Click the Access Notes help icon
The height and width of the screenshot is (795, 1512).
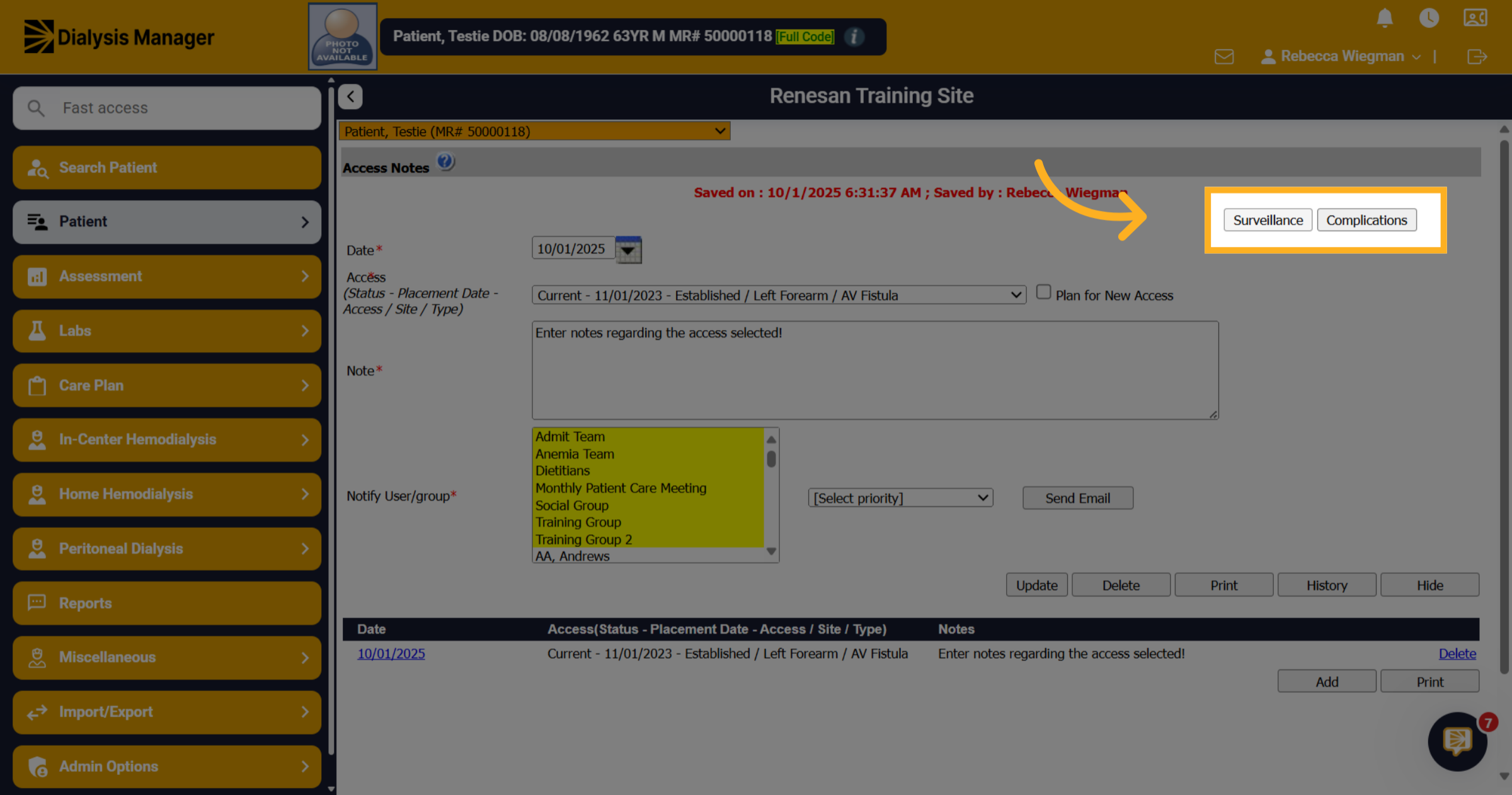click(445, 163)
